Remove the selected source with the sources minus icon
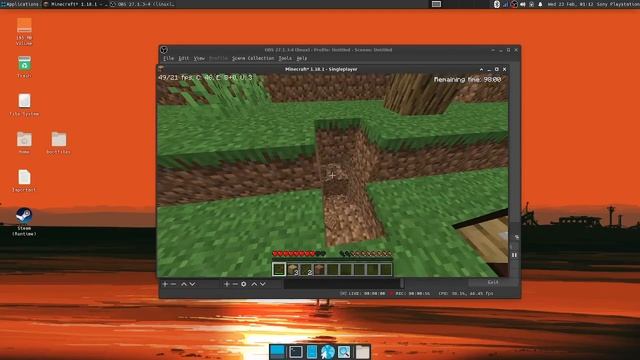Viewport: 640px width, 360px height. click(235, 284)
